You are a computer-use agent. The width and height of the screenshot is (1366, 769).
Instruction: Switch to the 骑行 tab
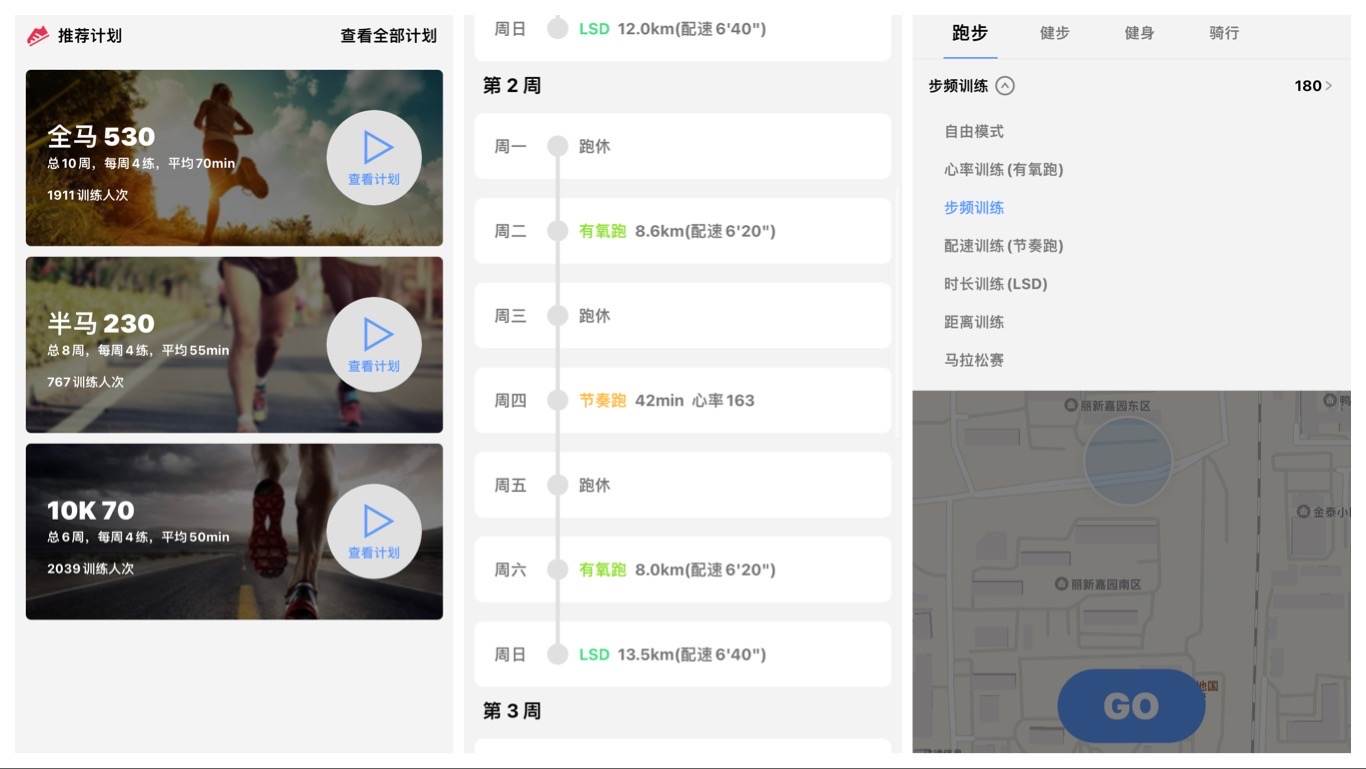[x=1224, y=33]
